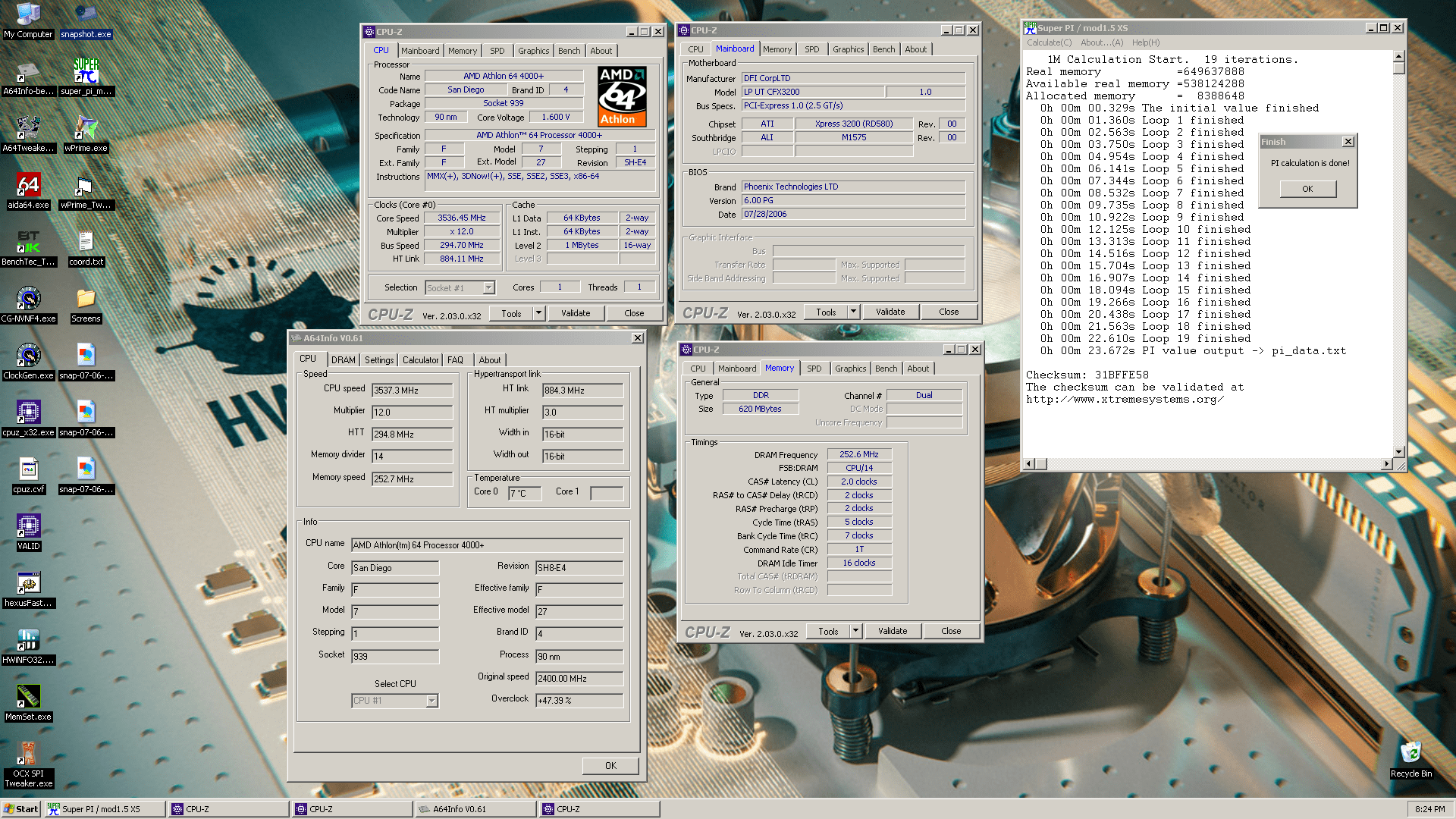Open FAQ tab in A64Info
The image size is (1456, 819).
click(x=455, y=360)
